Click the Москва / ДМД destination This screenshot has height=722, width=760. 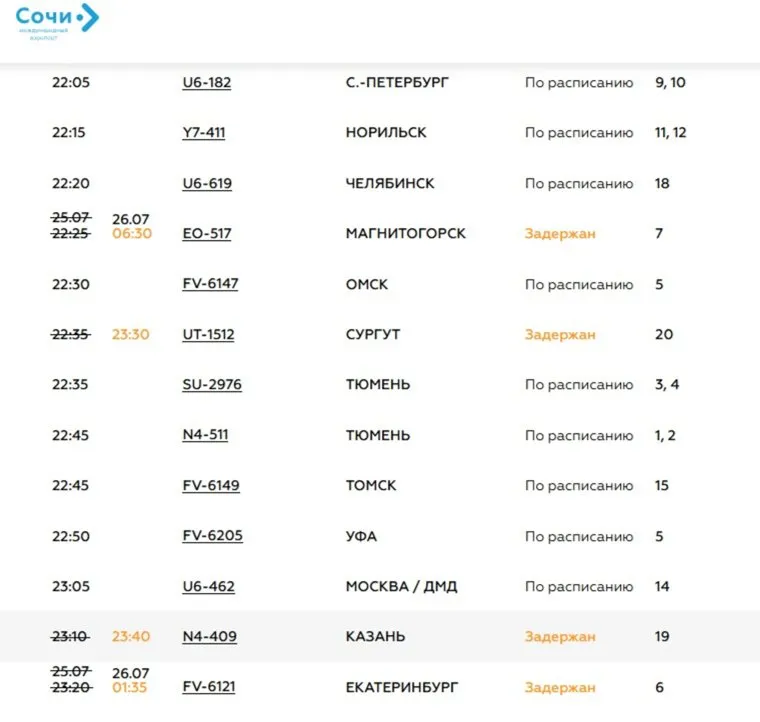click(x=401, y=586)
